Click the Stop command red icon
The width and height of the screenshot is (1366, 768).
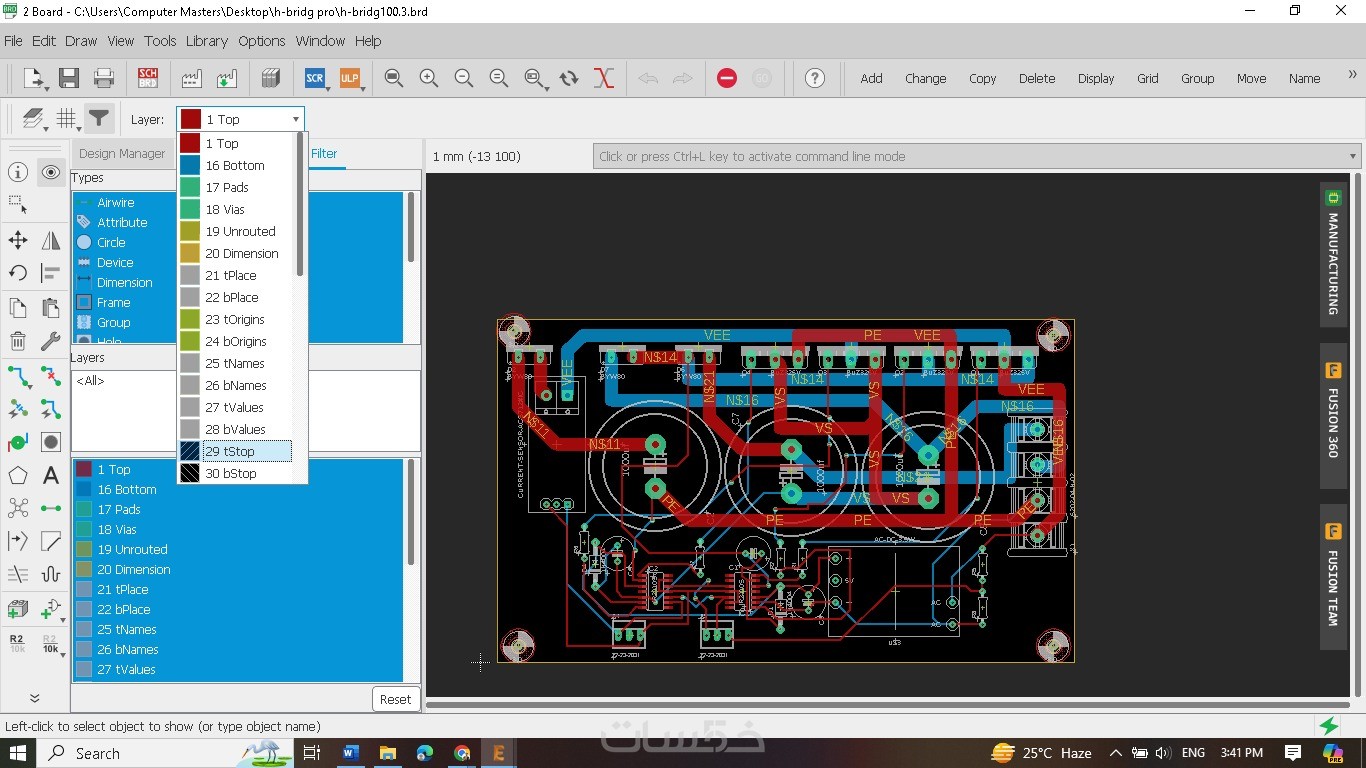(727, 78)
